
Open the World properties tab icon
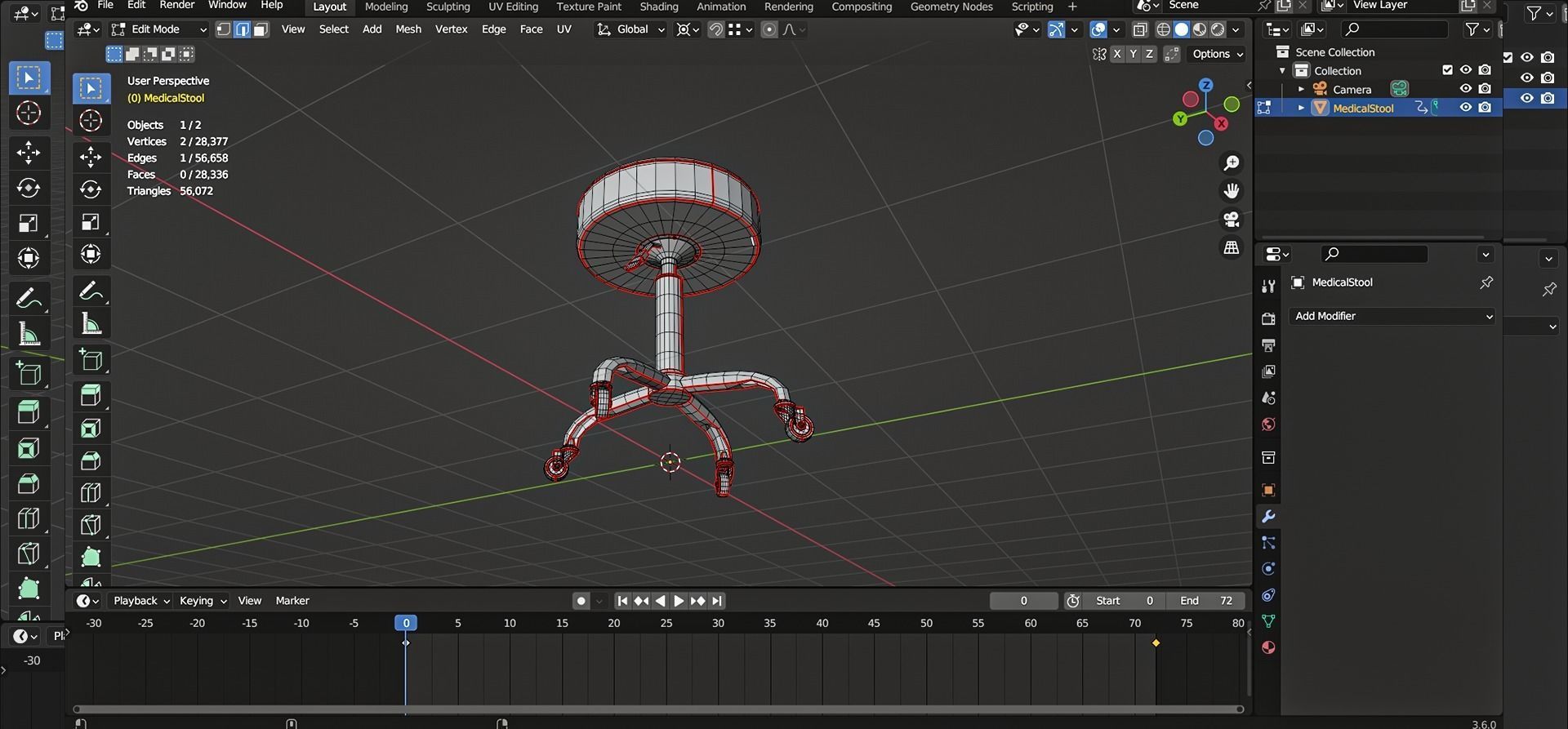pyautogui.click(x=1268, y=425)
